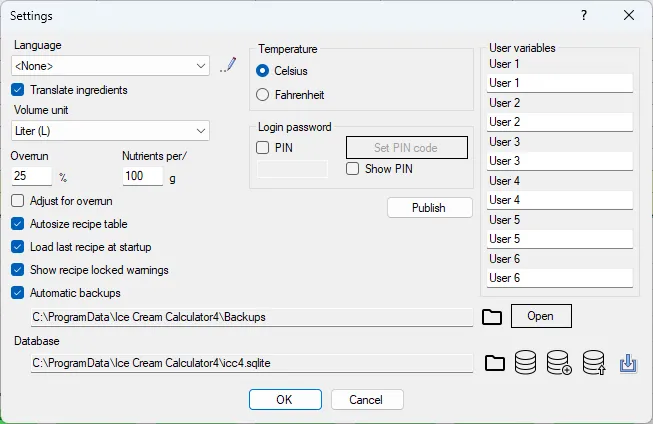Click the Database label
Screen dimensions: 653x424
click(37, 341)
